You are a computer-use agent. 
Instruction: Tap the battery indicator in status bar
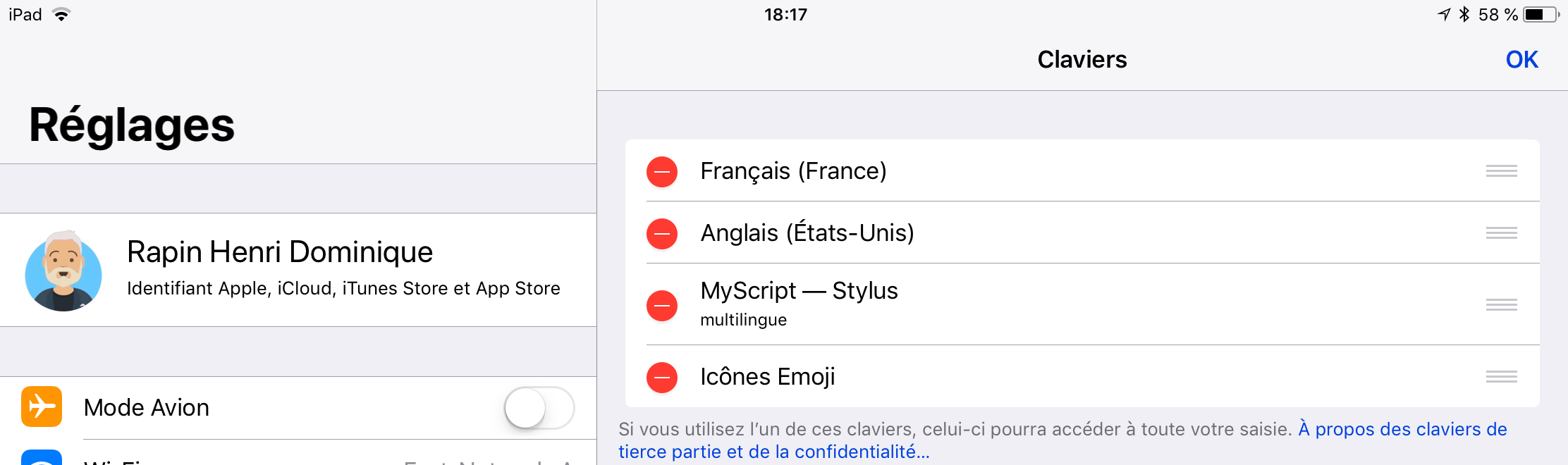click(x=1541, y=15)
